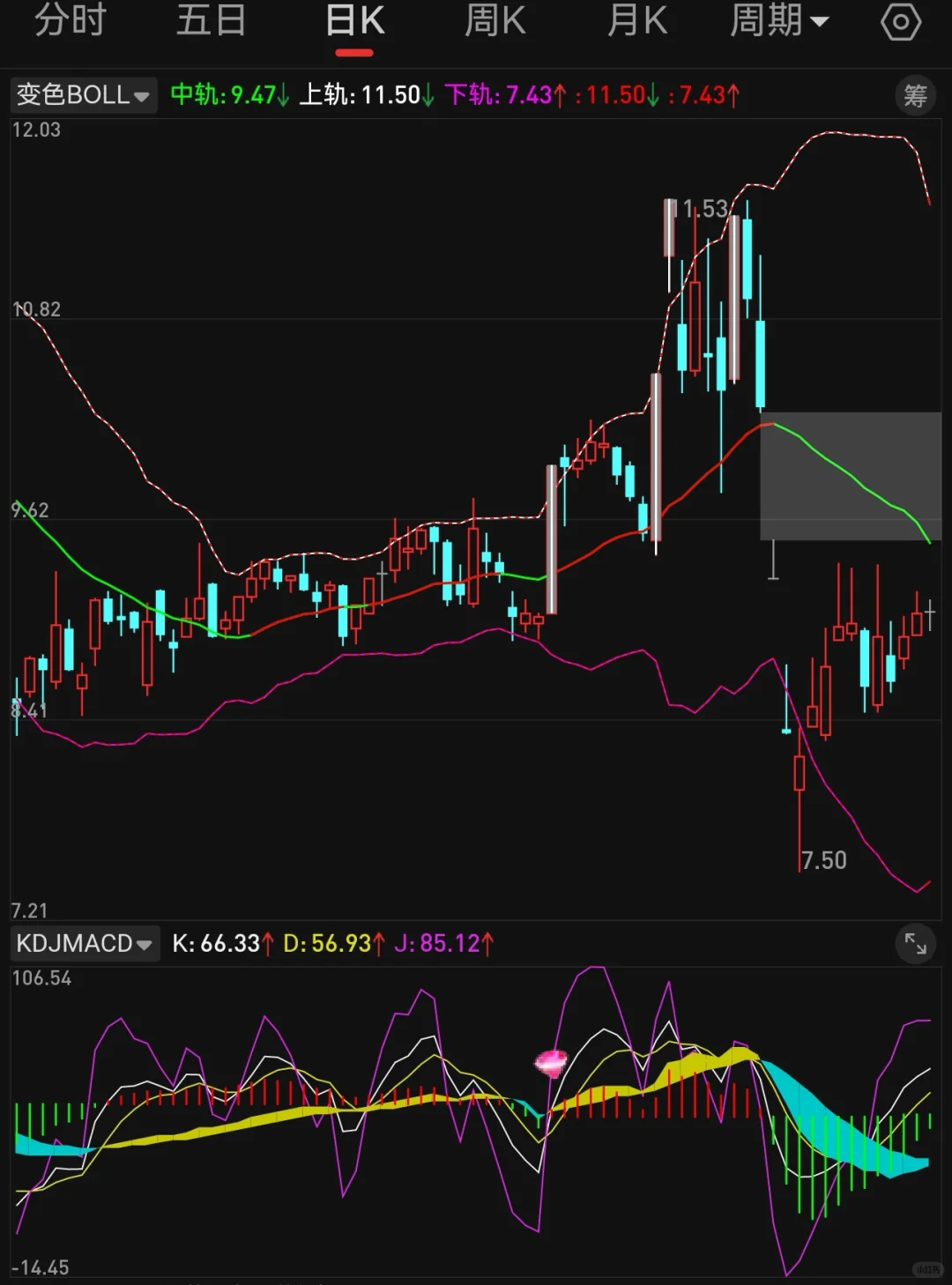Tap the 12.03 price axis label
The height and width of the screenshot is (1285, 952).
tap(36, 130)
